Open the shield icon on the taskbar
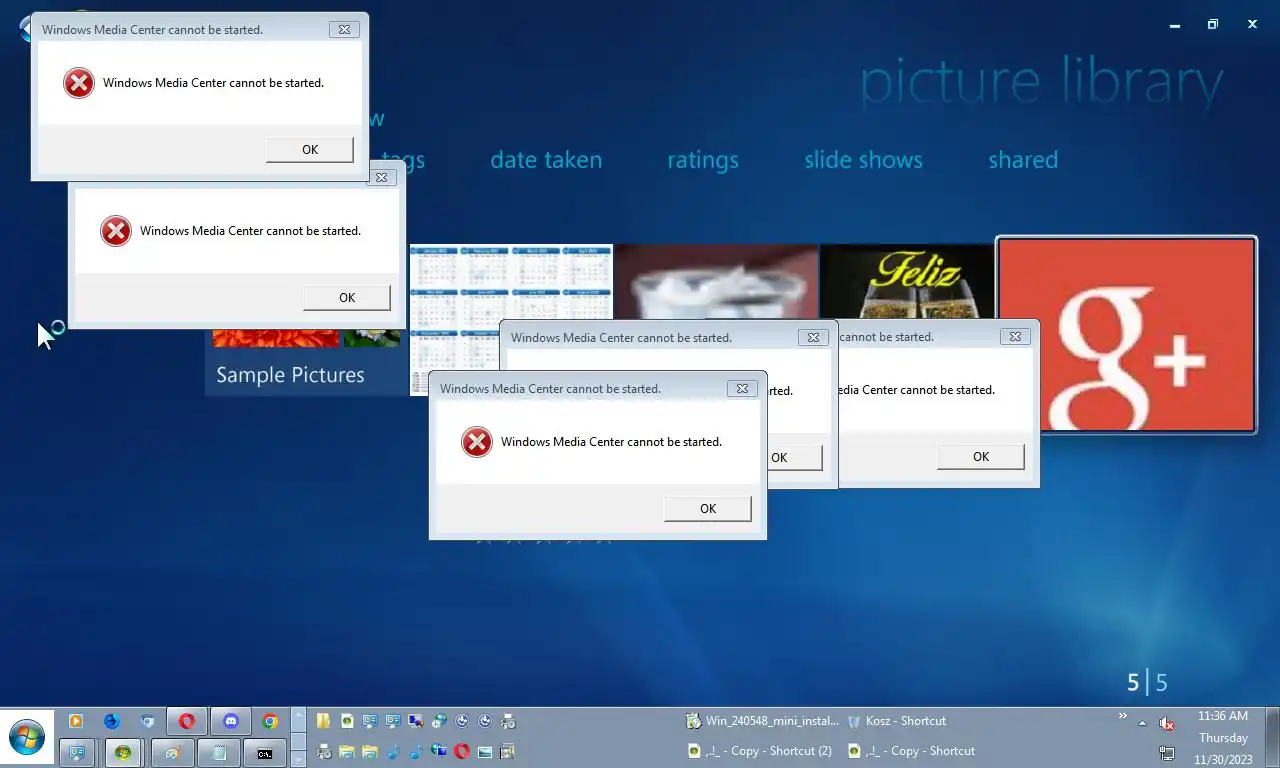 coord(147,721)
